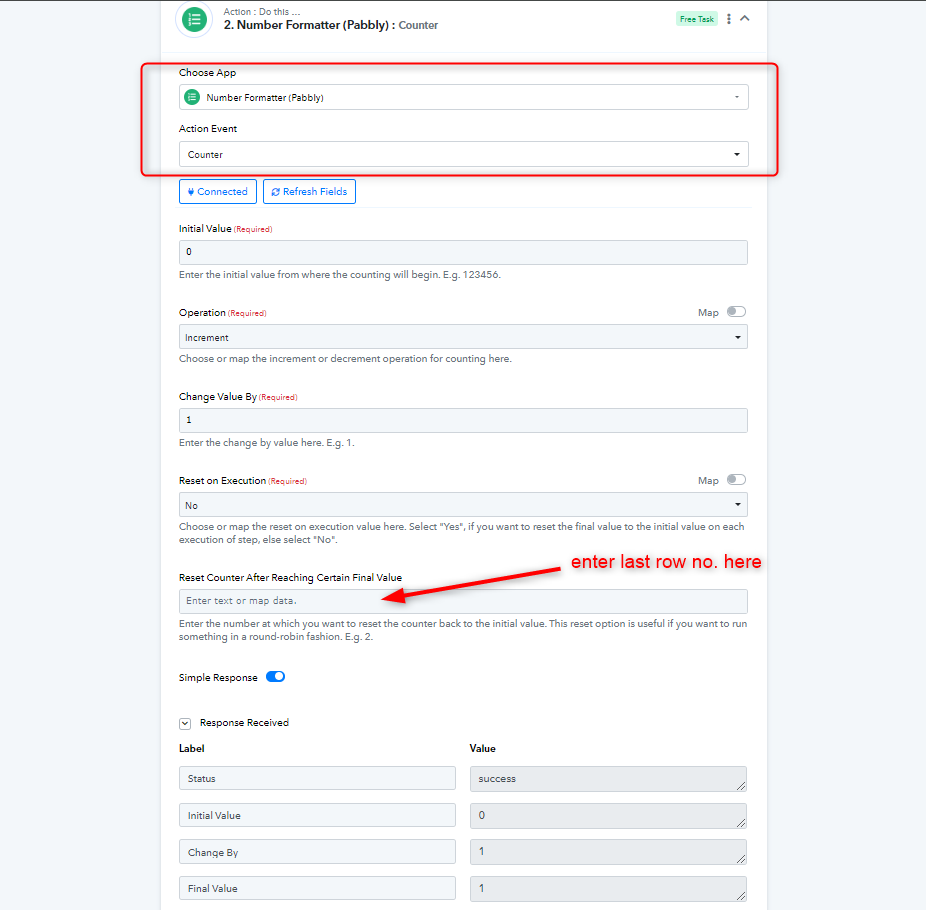
Task: Click the step title Number Formatter (Pabbly) : Counter
Action: (x=331, y=25)
